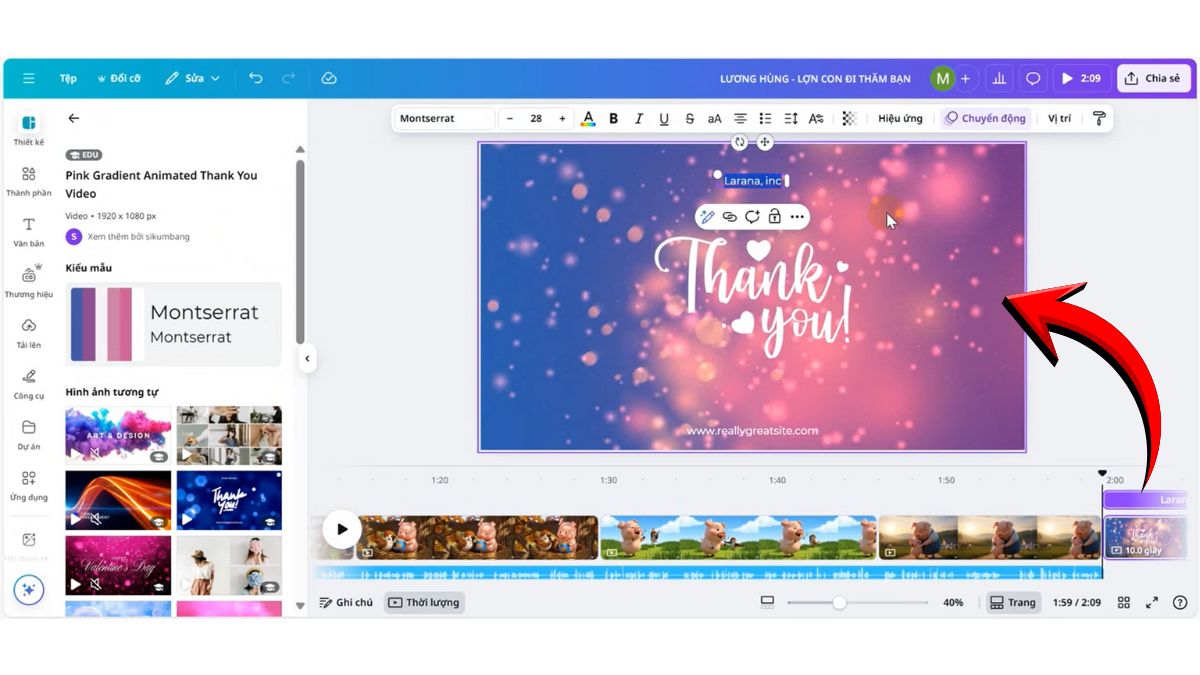Image resolution: width=1200 pixels, height=675 pixels.
Task: Open the Tệp menu
Action: 67,78
